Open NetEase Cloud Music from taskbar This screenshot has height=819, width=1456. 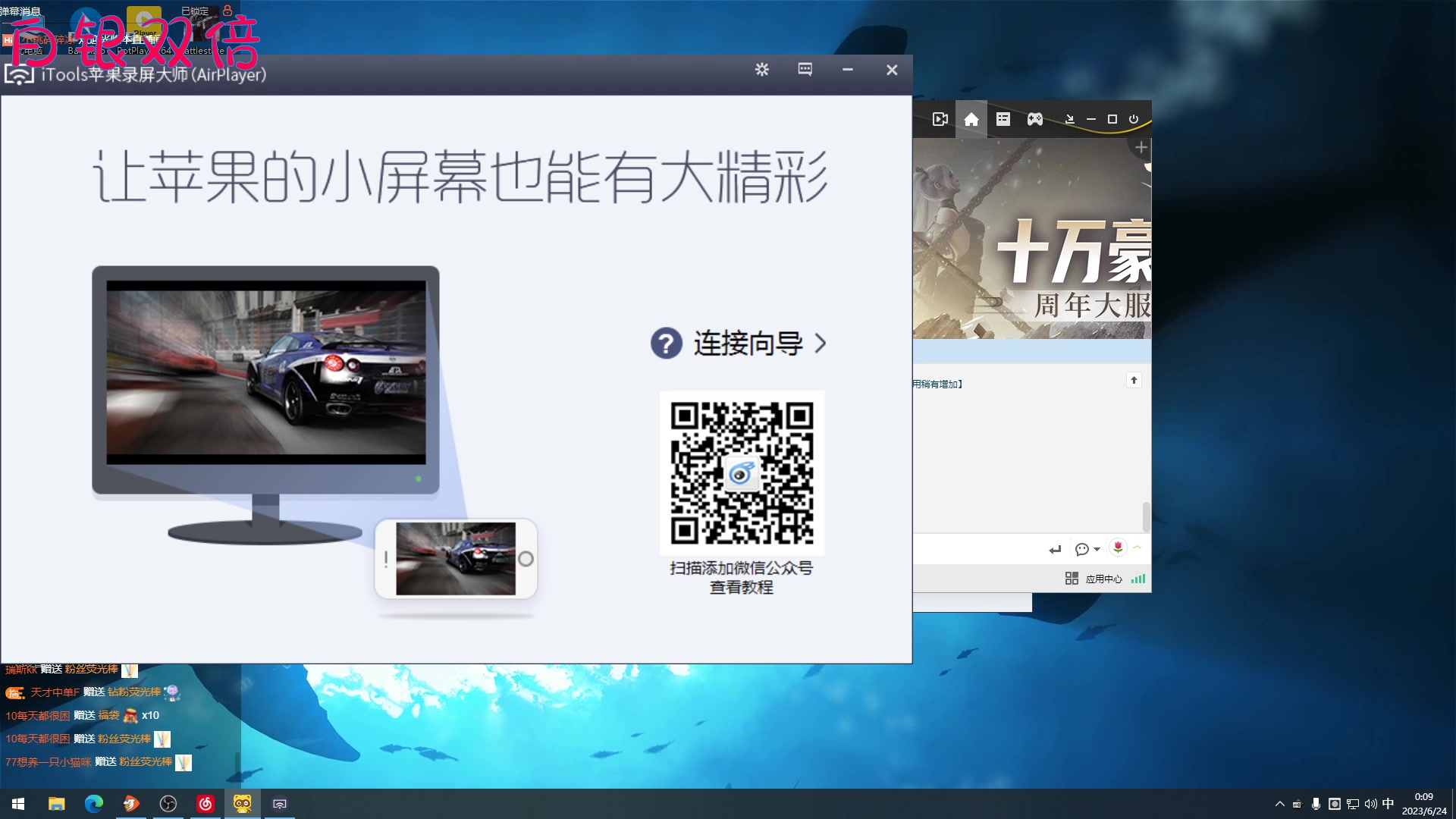[206, 804]
